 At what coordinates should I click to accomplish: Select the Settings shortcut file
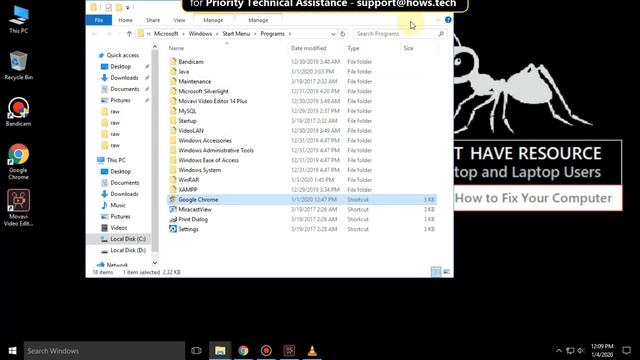point(188,229)
